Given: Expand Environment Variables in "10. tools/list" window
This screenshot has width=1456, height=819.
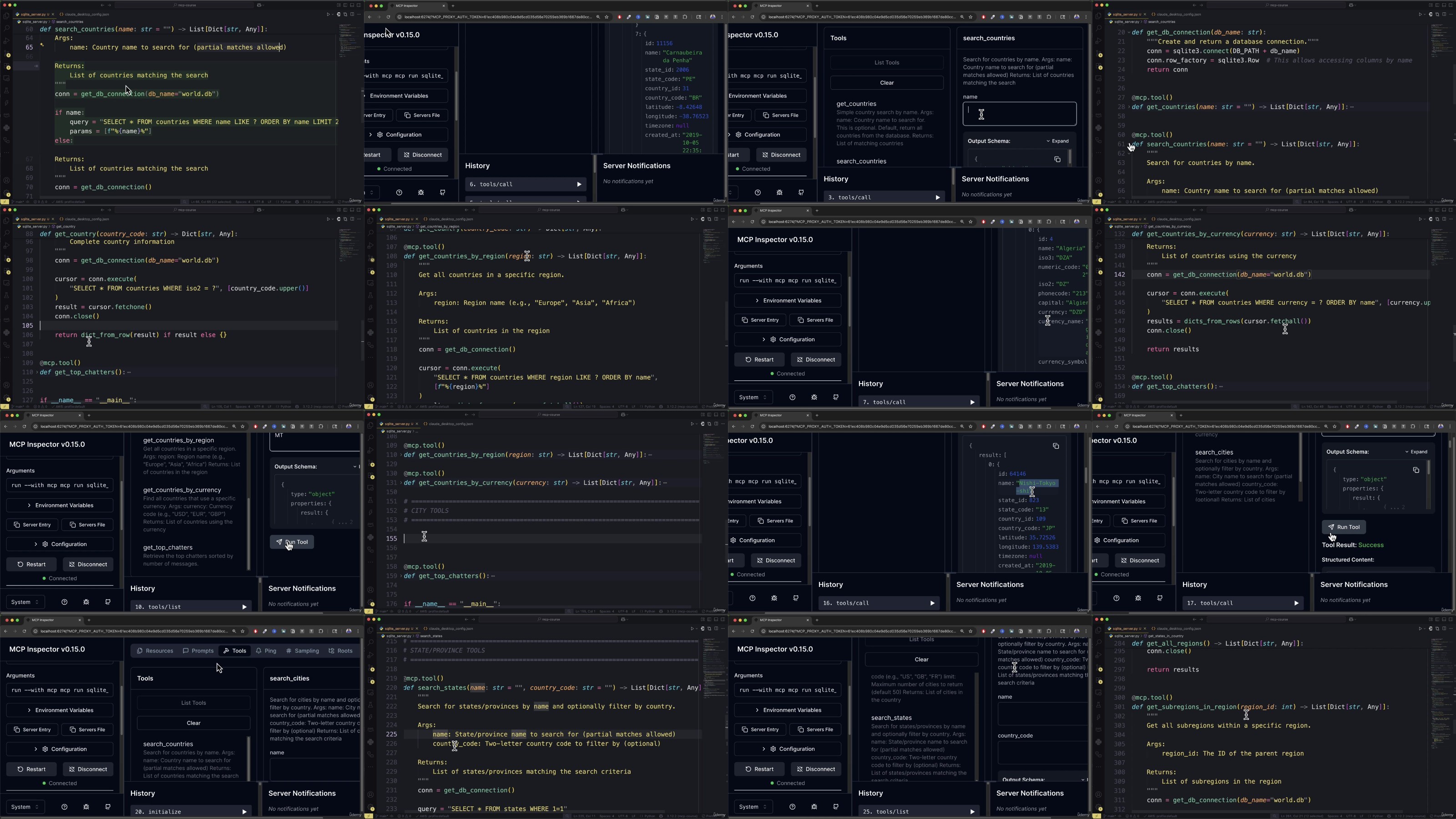Looking at the screenshot, I should coord(59,506).
